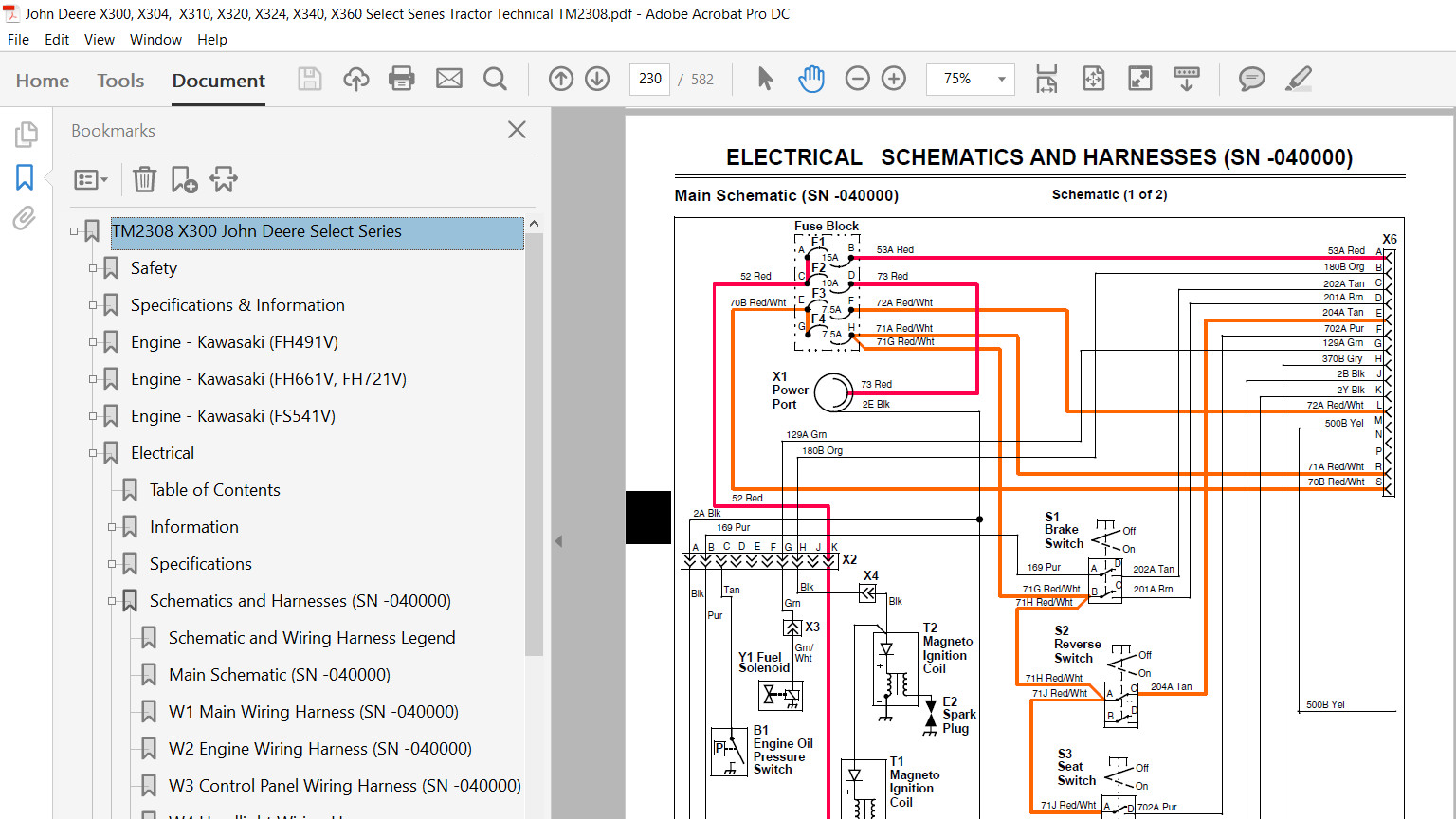1456x819 pixels.
Task: Click the bookmarks scrollbar up arrow
Action: [534, 225]
